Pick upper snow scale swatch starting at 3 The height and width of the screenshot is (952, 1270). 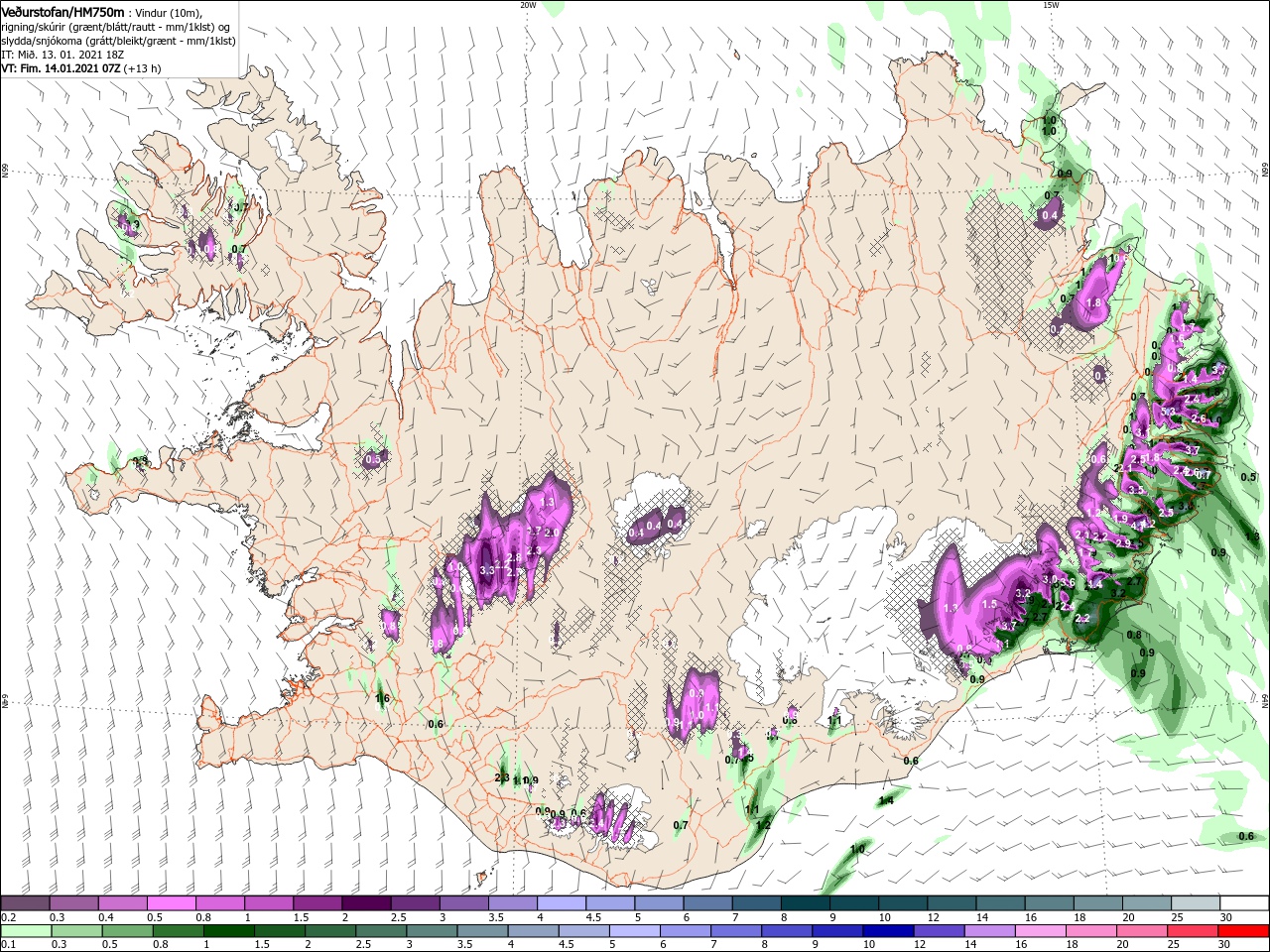tap(463, 903)
